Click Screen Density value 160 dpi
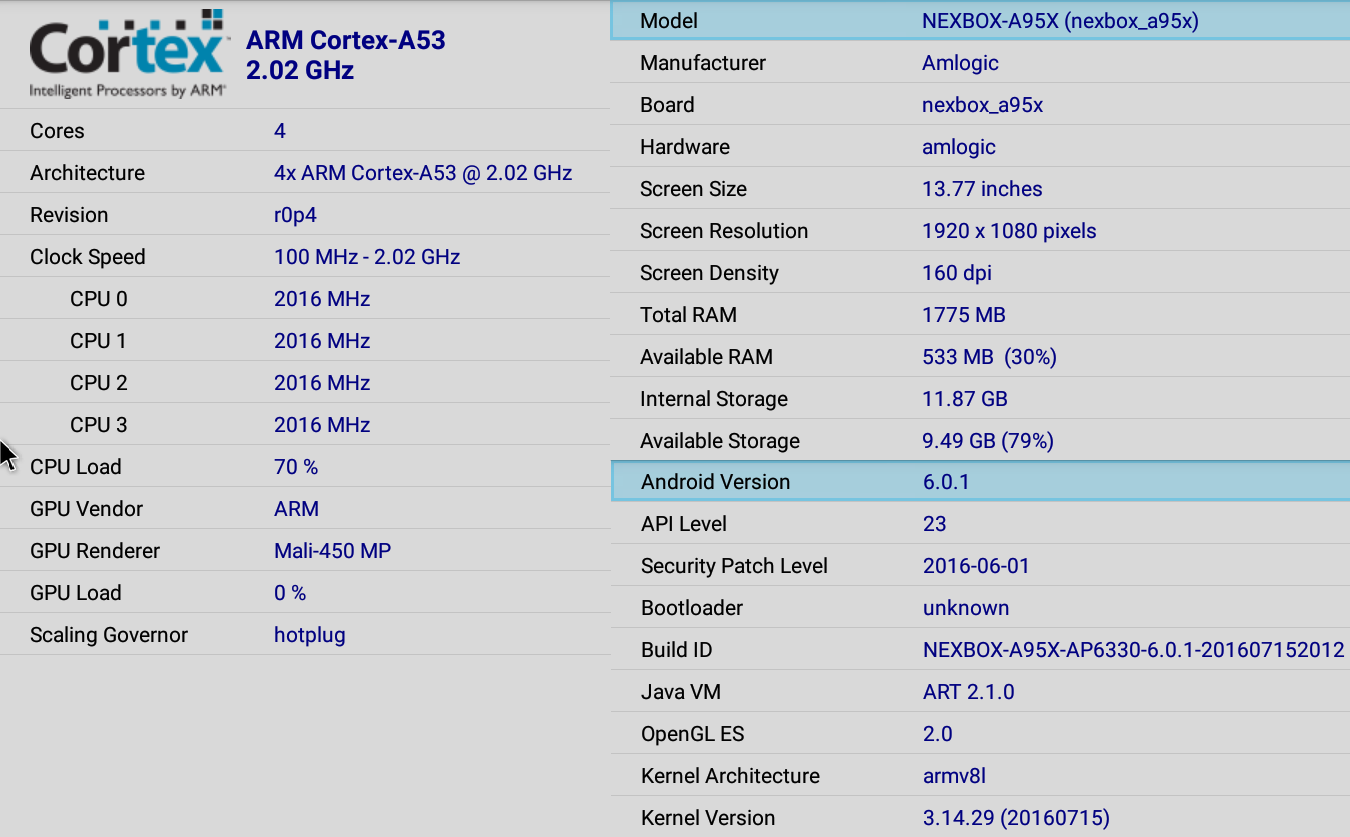Image resolution: width=1350 pixels, height=837 pixels. (957, 273)
